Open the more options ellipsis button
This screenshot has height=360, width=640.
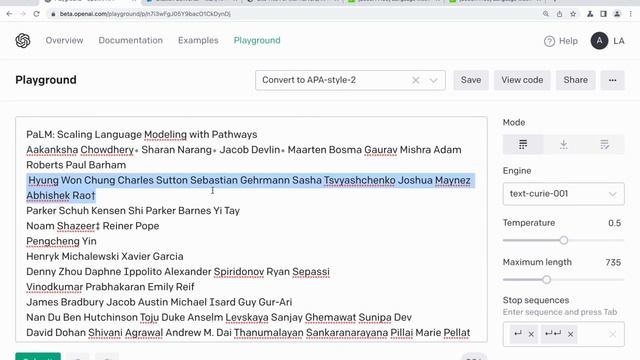pyautogui.click(x=612, y=80)
